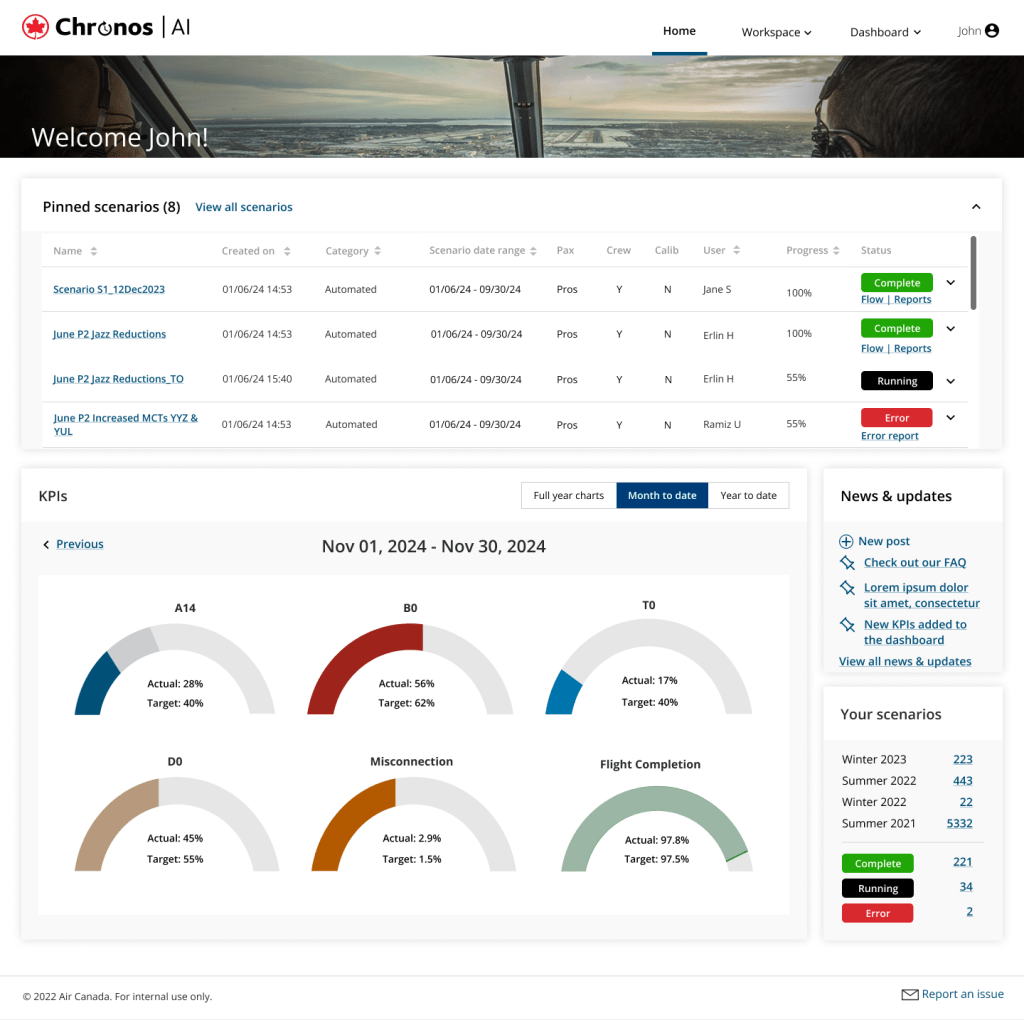Collapse the Pinned scenarios panel
Viewport: 1024px width, 1020px height.
point(976,207)
